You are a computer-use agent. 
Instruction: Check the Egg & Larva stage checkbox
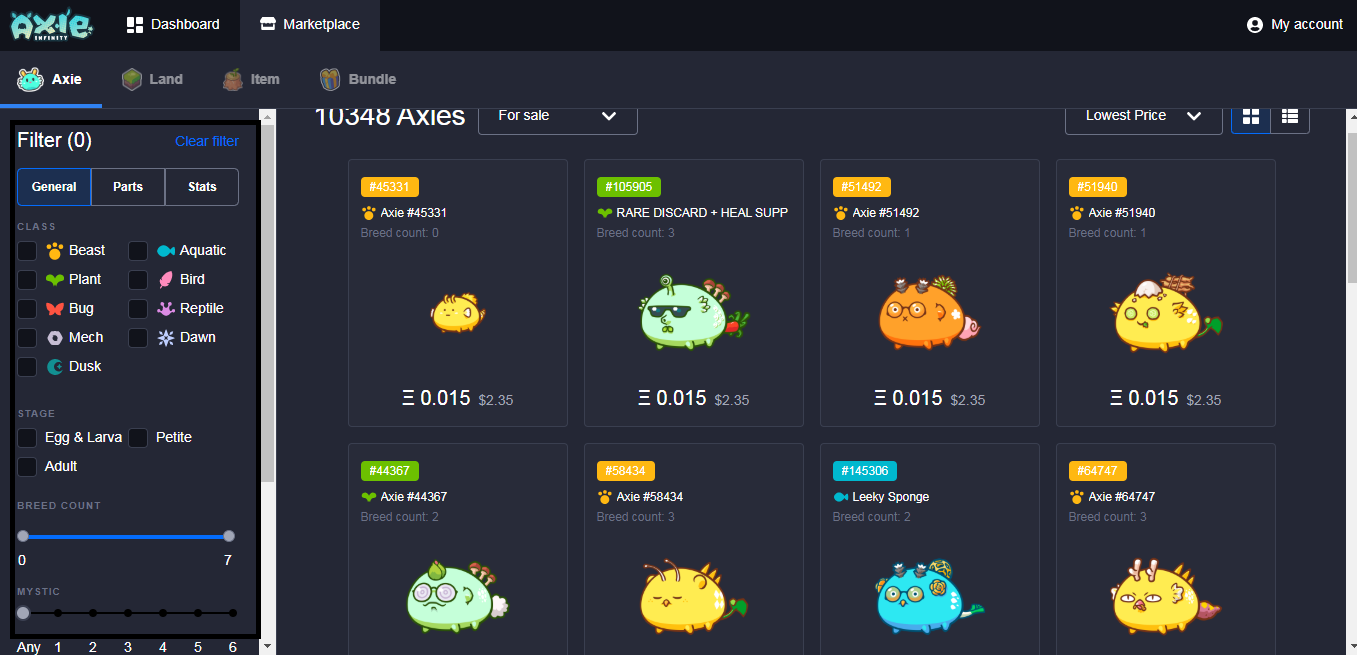tap(27, 438)
